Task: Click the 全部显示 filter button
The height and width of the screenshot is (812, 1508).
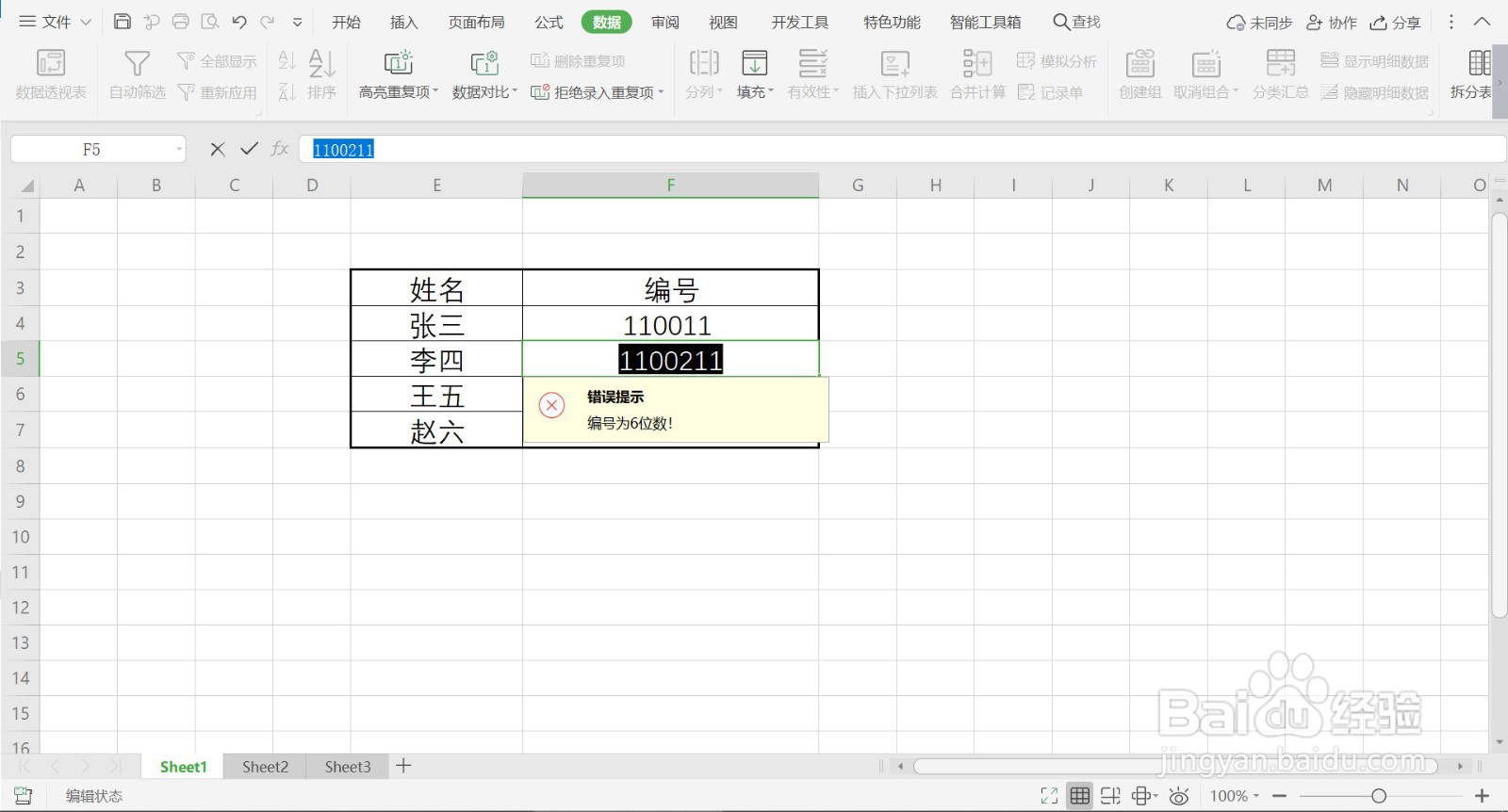Action: point(218,61)
